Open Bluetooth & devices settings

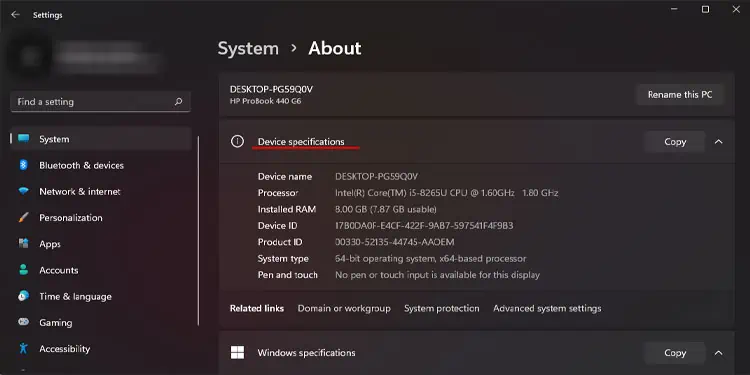[x=101, y=165]
